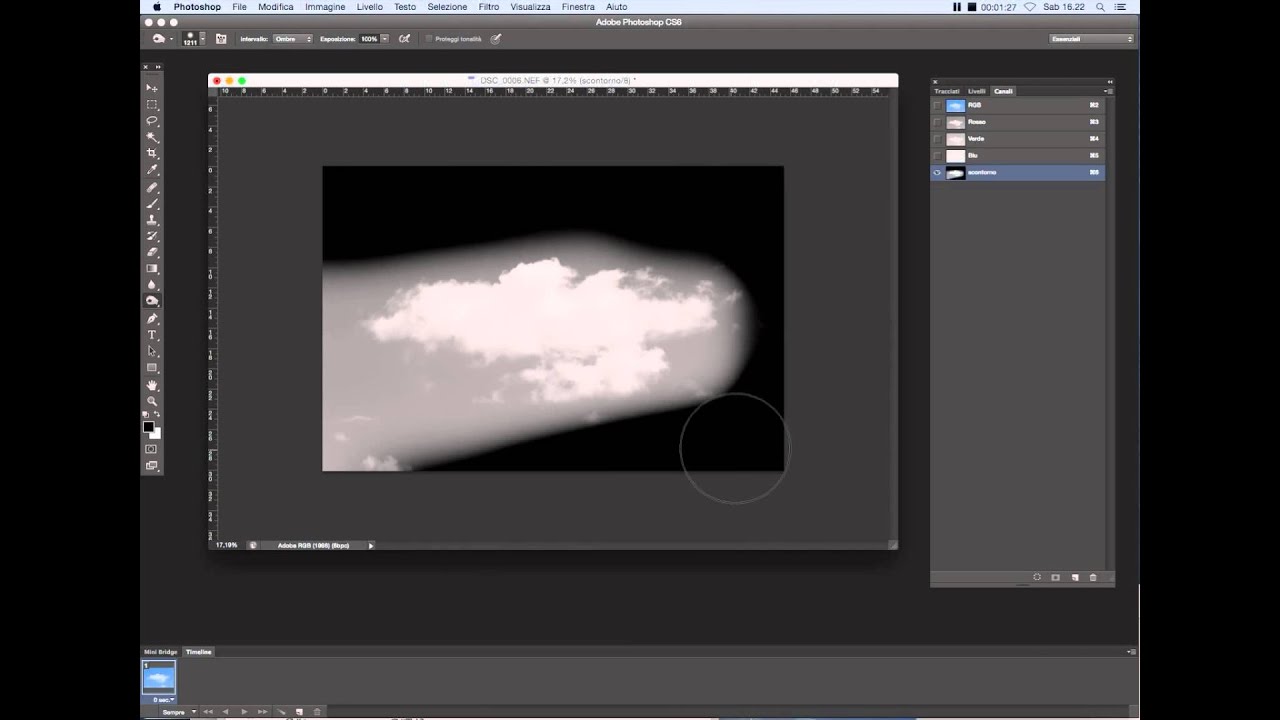Play the timeline animation
The image size is (1280, 720).
point(244,712)
